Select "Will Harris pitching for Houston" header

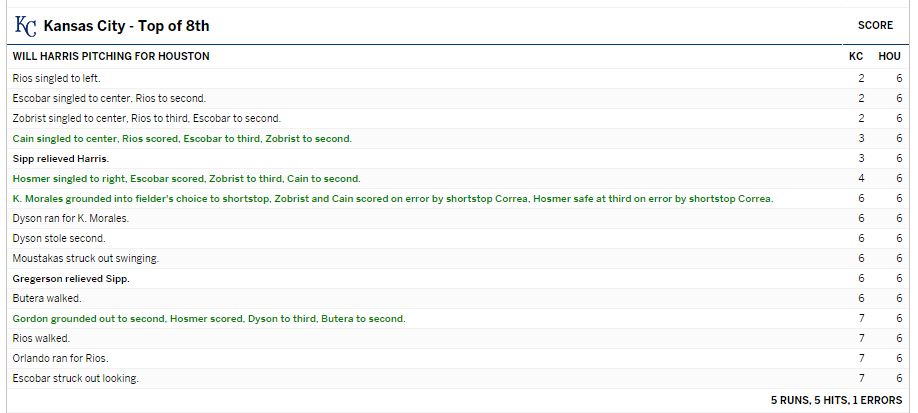pos(111,57)
